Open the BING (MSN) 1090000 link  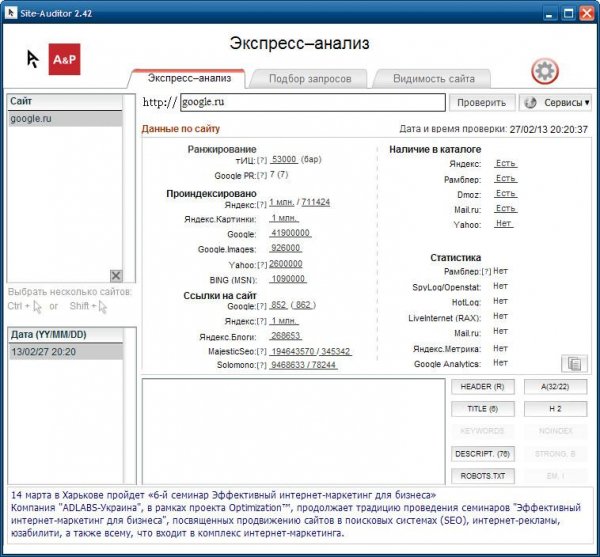click(288, 279)
